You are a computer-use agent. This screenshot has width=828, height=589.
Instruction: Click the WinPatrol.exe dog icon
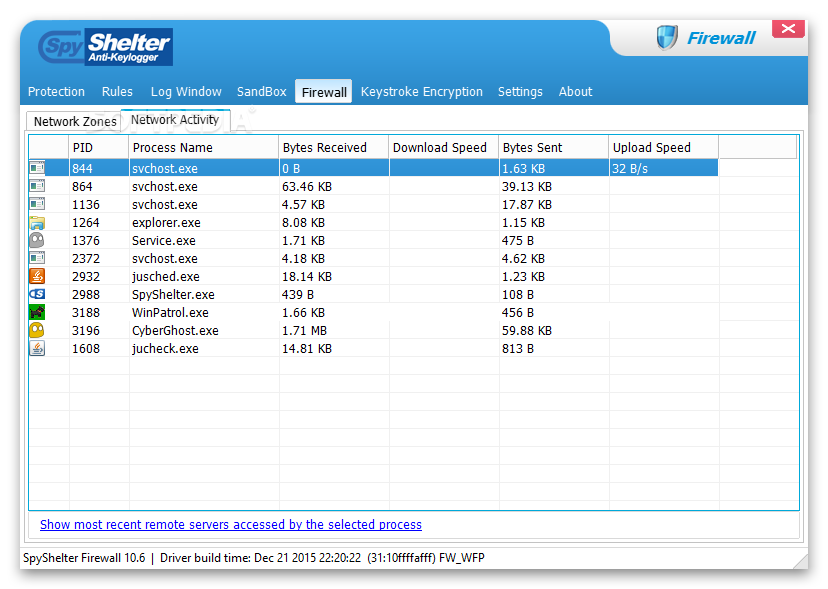[37, 312]
